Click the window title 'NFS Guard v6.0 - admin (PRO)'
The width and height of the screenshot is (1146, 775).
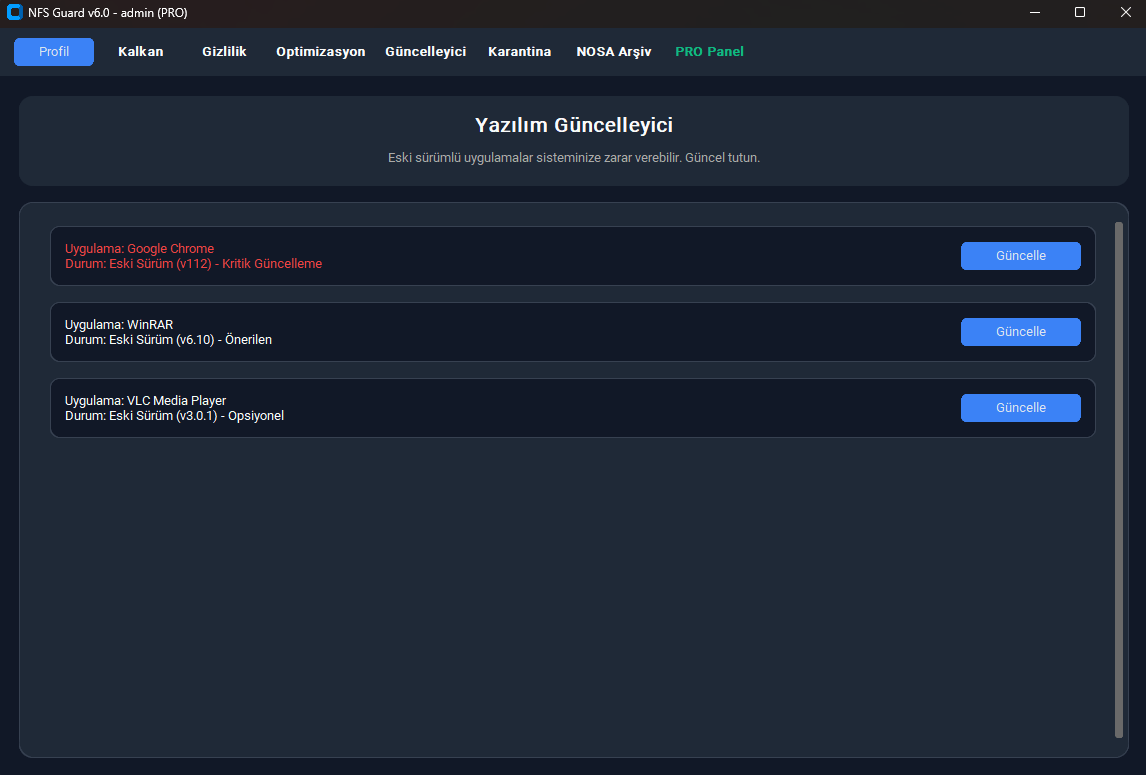coord(107,13)
